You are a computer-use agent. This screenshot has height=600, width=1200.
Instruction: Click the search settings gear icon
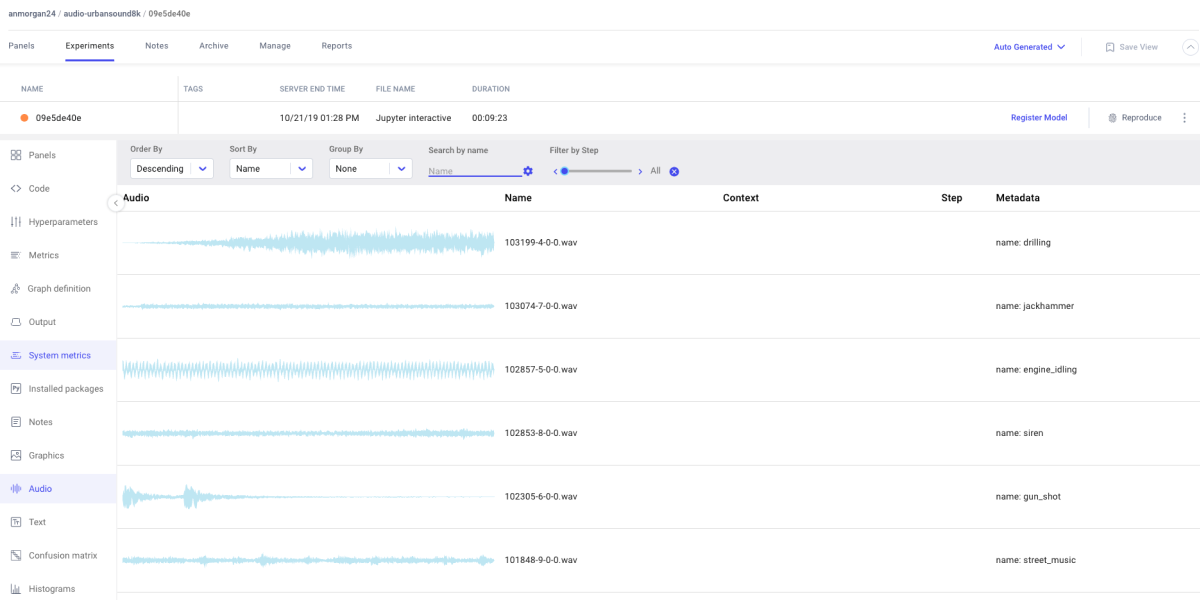click(528, 171)
